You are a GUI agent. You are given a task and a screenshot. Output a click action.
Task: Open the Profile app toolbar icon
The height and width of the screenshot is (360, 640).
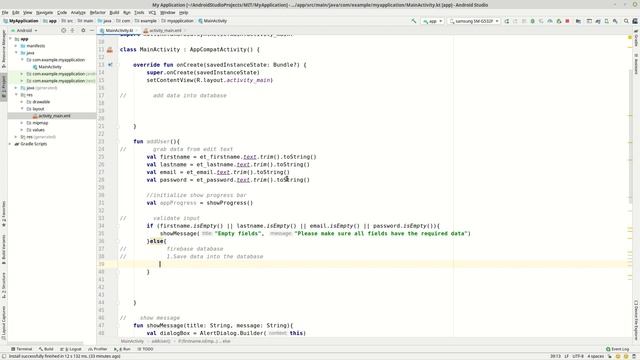pos(550,21)
